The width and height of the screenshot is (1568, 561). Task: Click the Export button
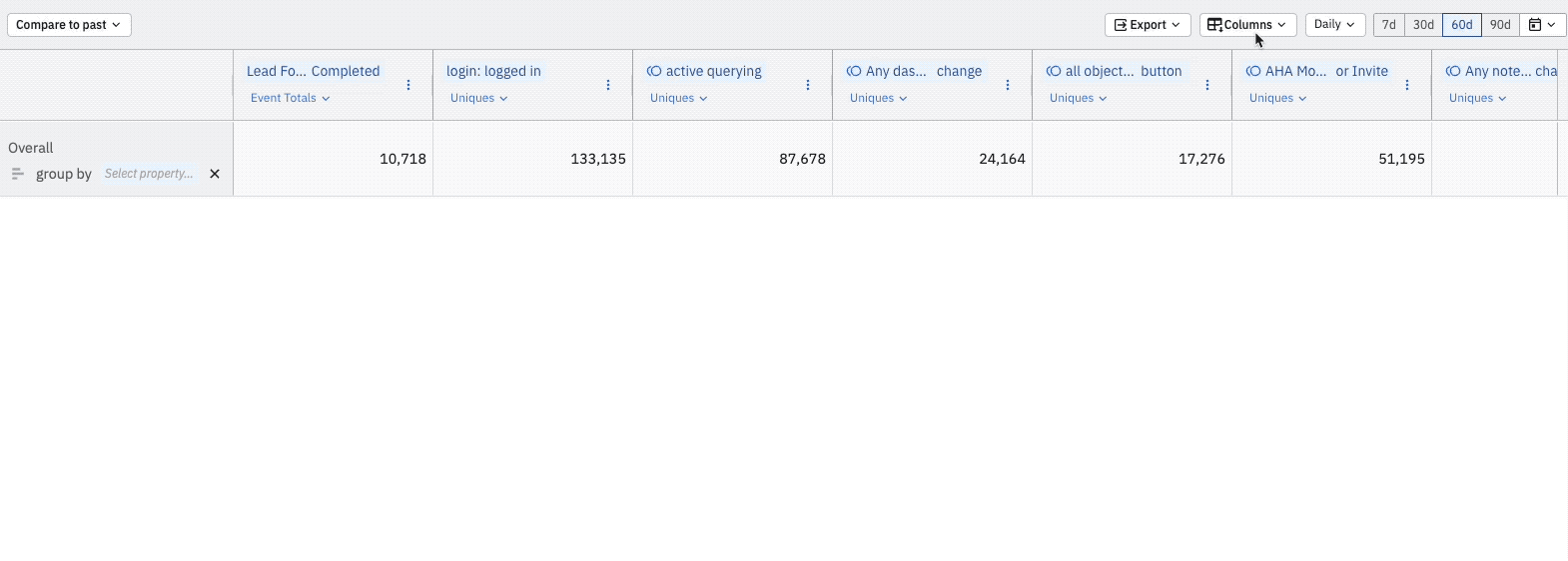pos(1147,25)
